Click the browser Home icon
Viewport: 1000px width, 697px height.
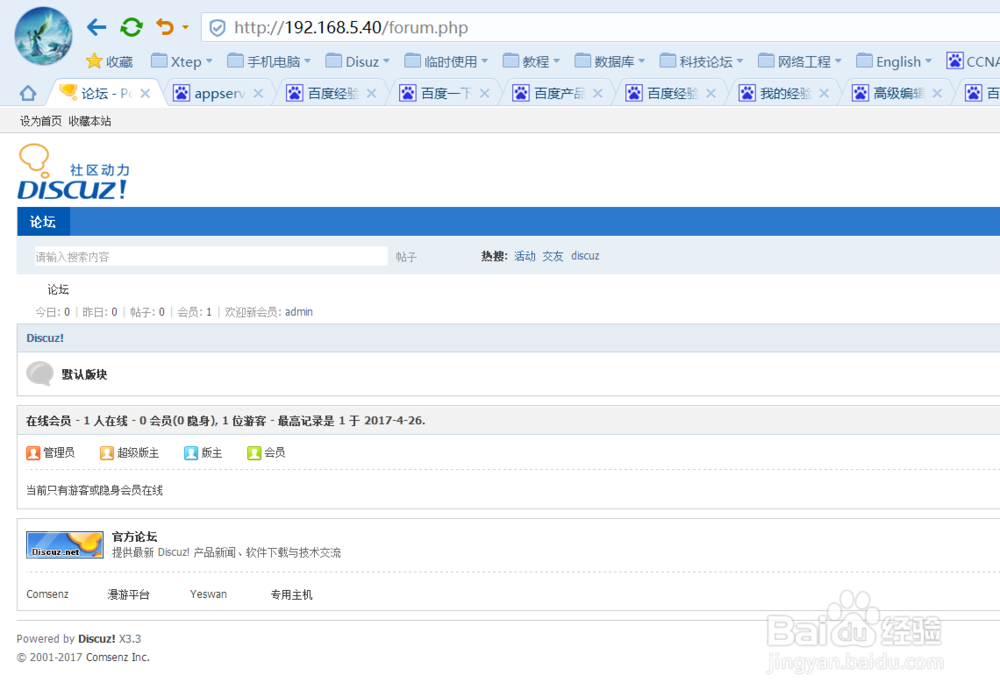pyautogui.click(x=27, y=91)
